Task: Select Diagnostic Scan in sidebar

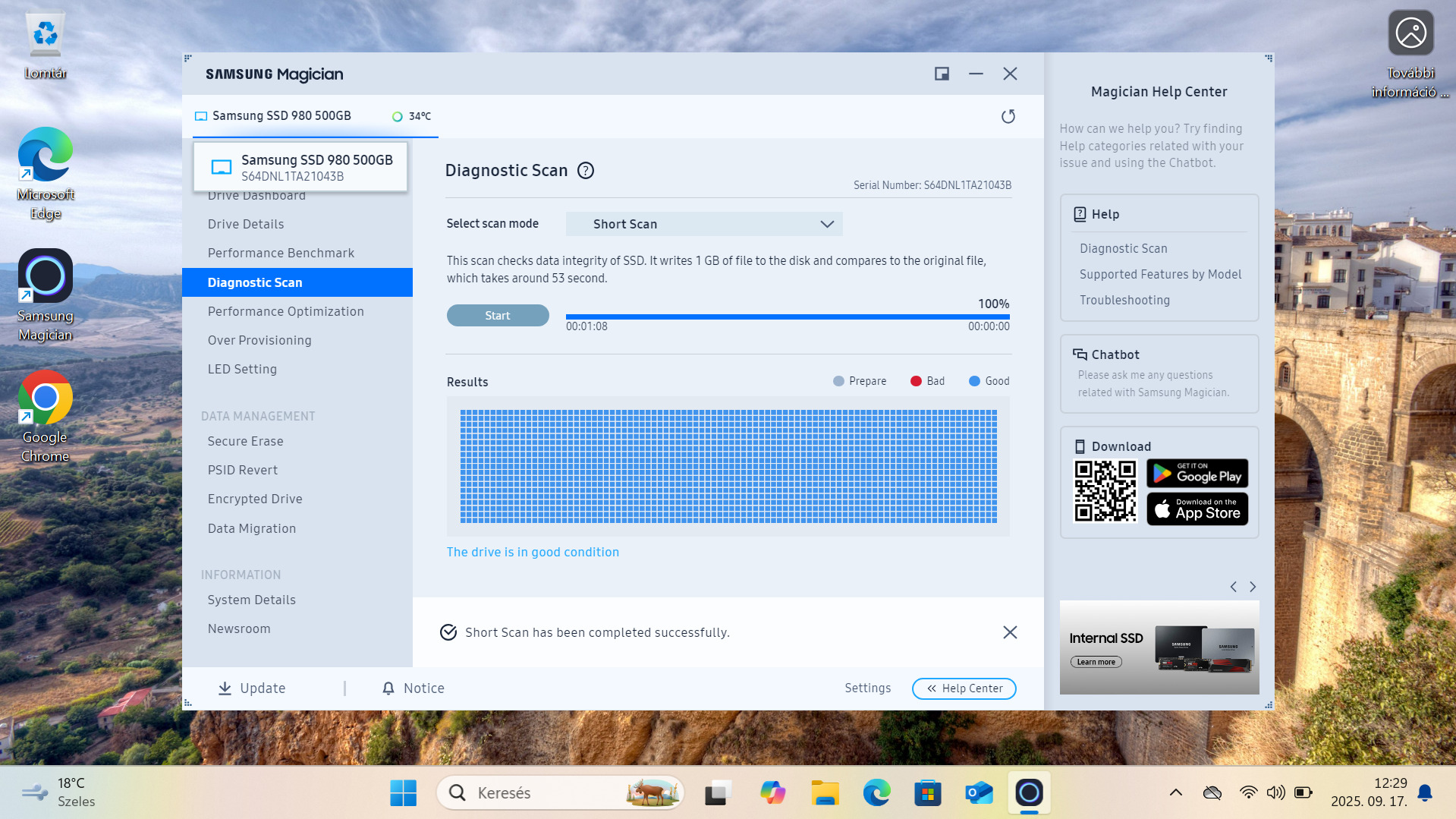Action: pyautogui.click(x=297, y=282)
